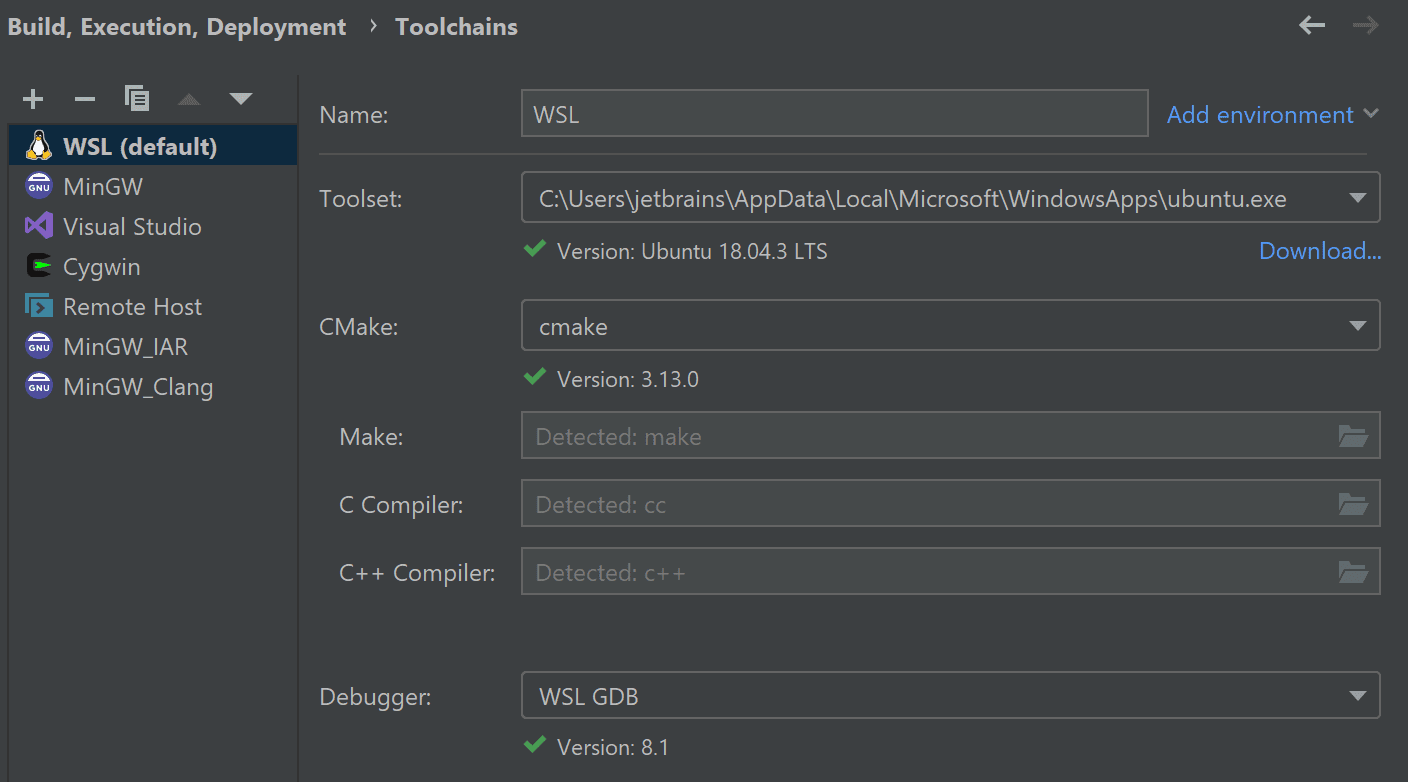Viewport: 1408px width, 782px height.
Task: Click the Version: 3.13.0 text
Action: click(x=627, y=379)
